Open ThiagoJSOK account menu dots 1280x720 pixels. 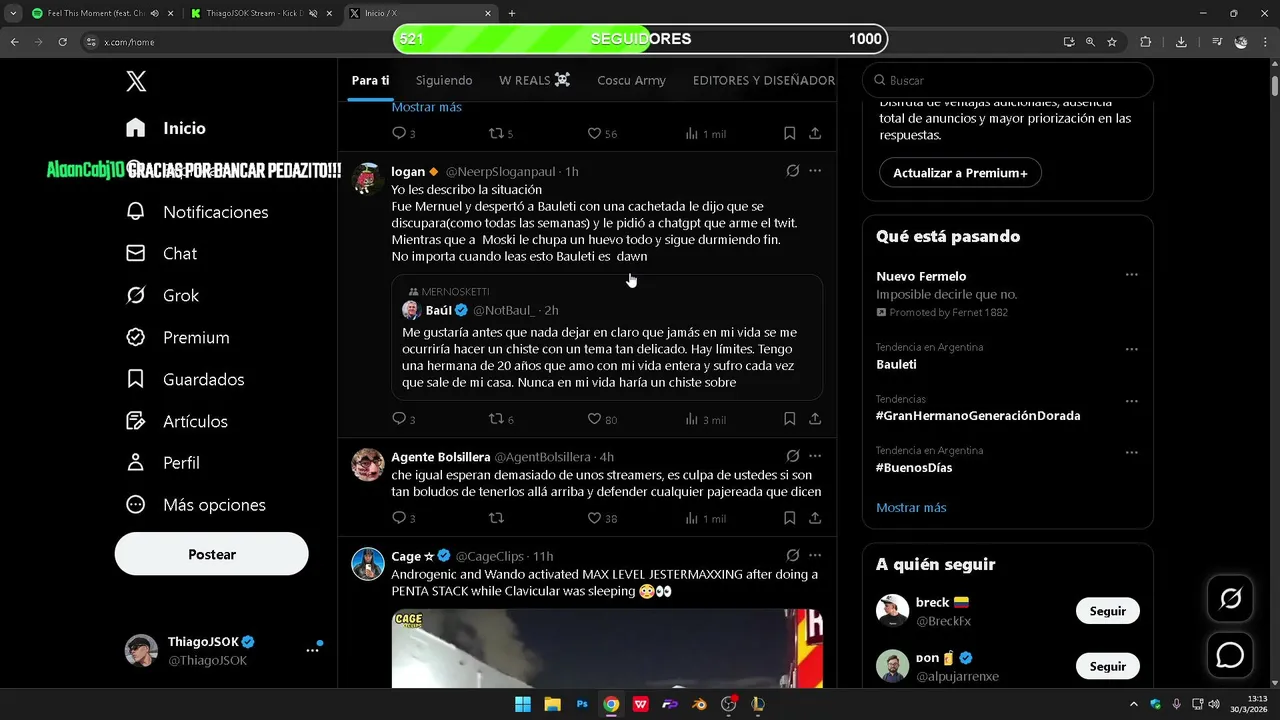click(312, 650)
